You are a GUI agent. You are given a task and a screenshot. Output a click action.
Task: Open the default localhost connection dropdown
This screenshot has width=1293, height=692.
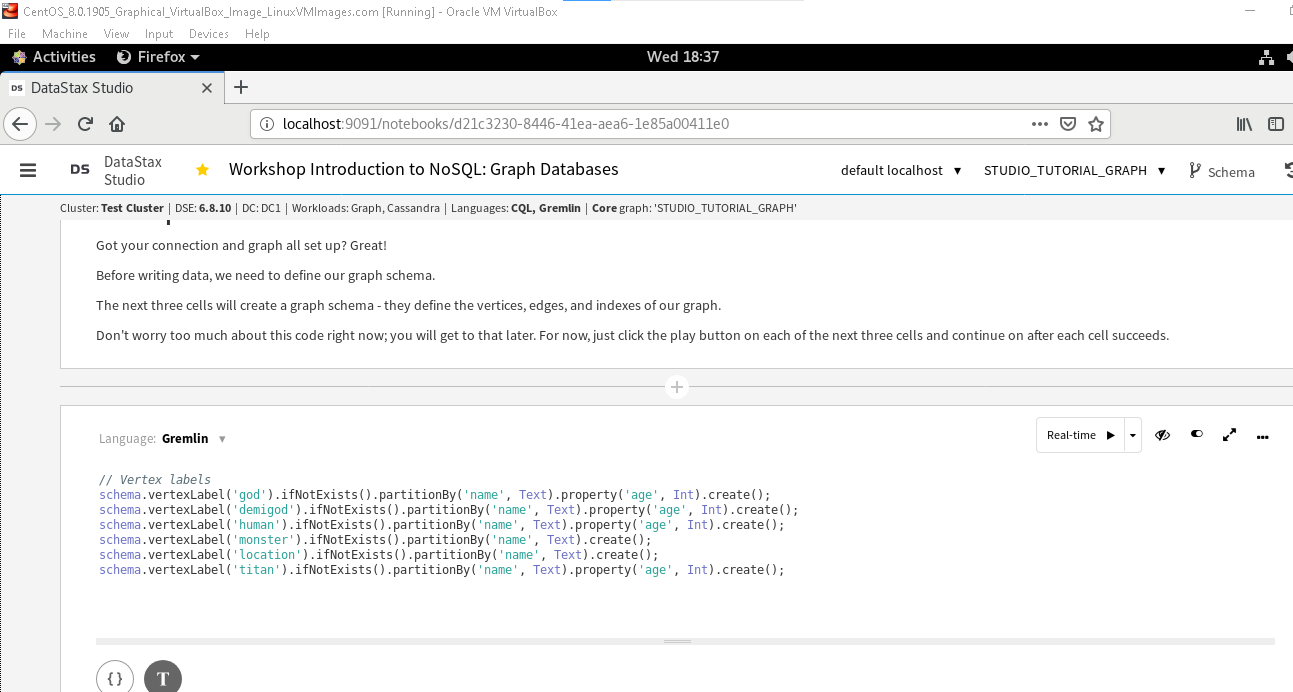tap(899, 170)
